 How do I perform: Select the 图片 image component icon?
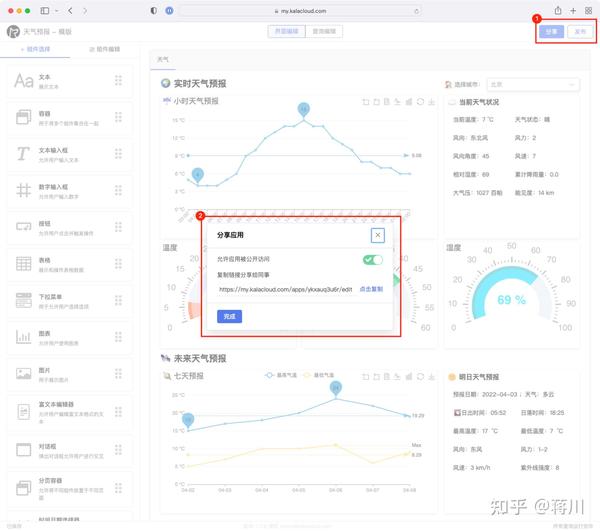point(24,374)
